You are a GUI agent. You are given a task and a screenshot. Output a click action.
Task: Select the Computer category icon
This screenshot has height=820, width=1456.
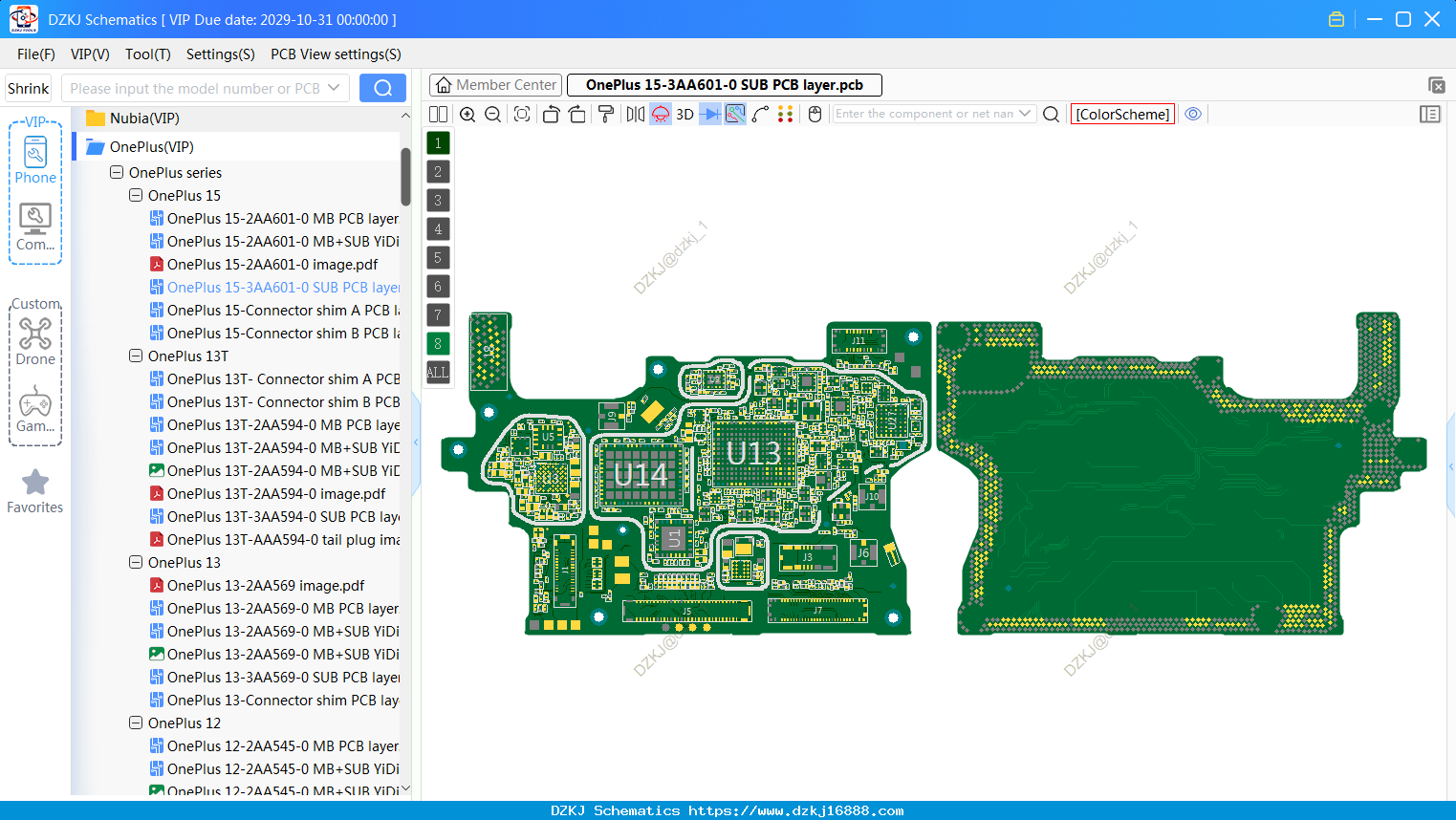click(35, 227)
